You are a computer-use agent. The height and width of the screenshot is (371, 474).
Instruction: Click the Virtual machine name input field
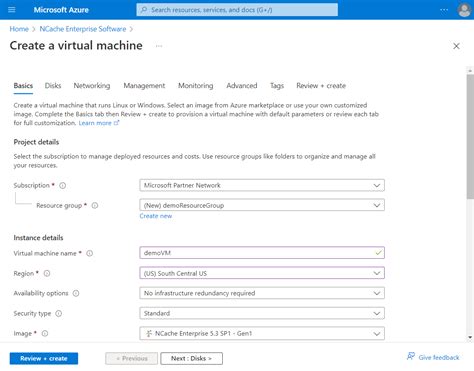262,253
